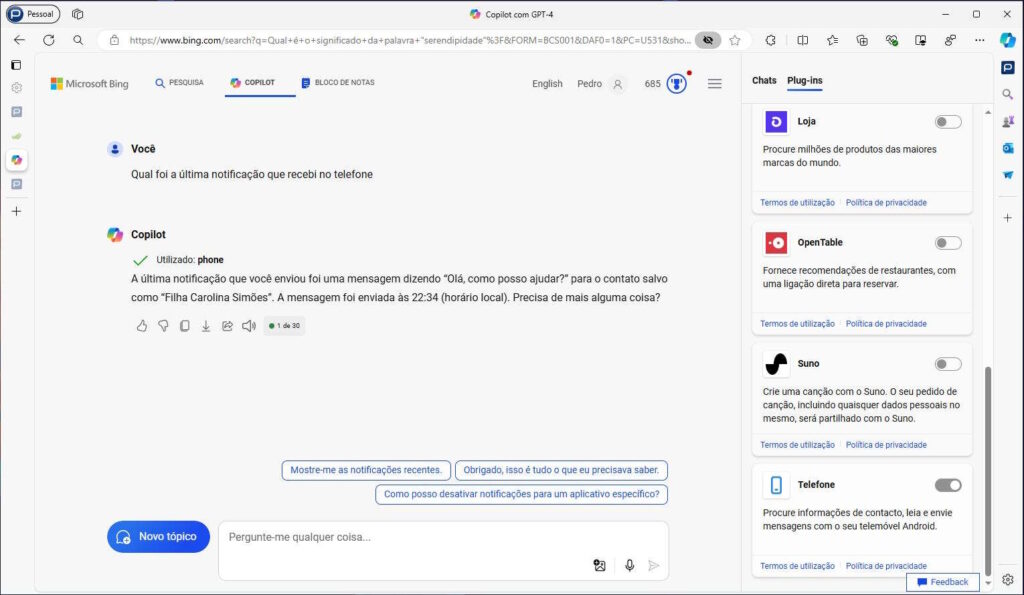Copy the Copilot response with copy icon

[x=185, y=325]
